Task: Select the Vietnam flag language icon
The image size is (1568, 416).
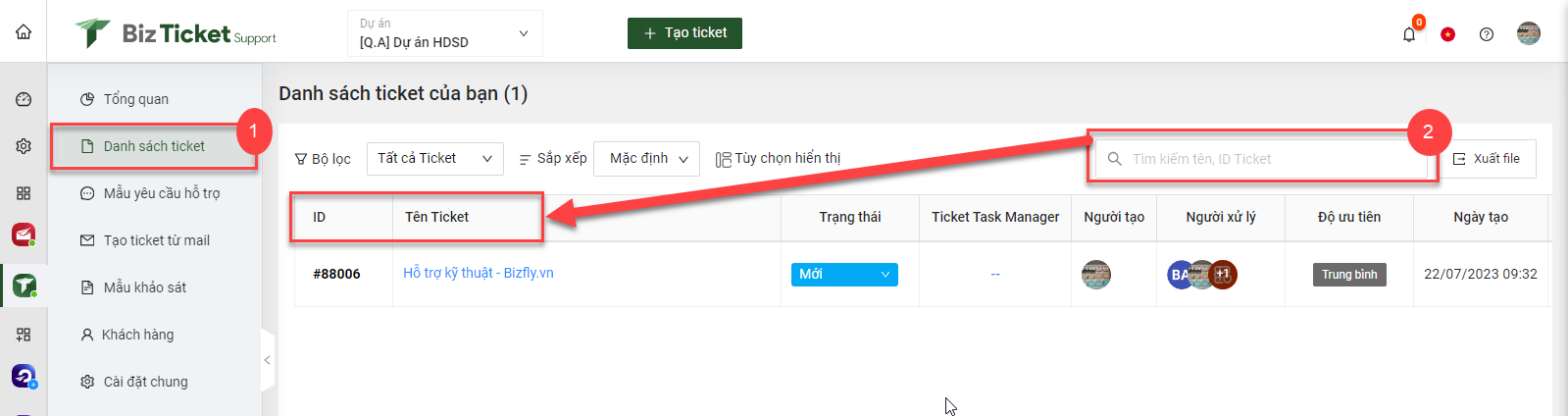Action: tap(1447, 34)
